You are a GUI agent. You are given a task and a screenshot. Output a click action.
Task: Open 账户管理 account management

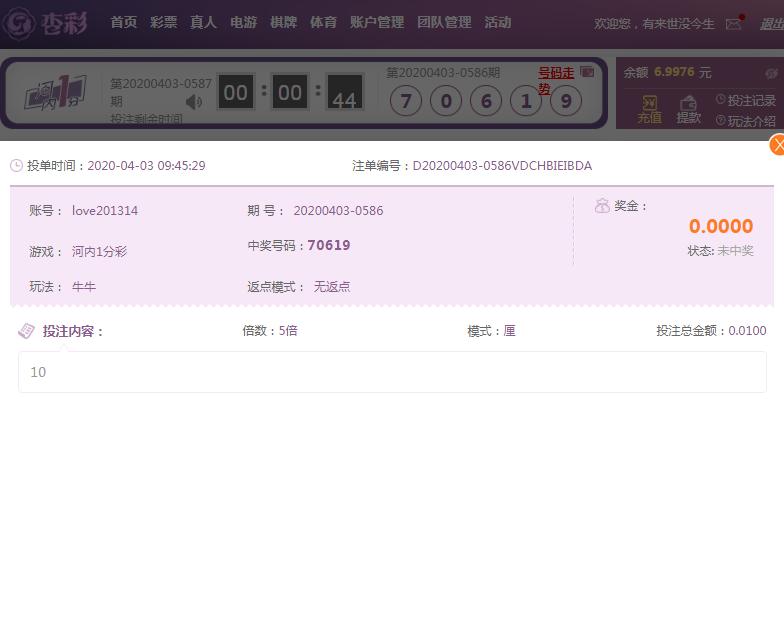[x=377, y=22]
